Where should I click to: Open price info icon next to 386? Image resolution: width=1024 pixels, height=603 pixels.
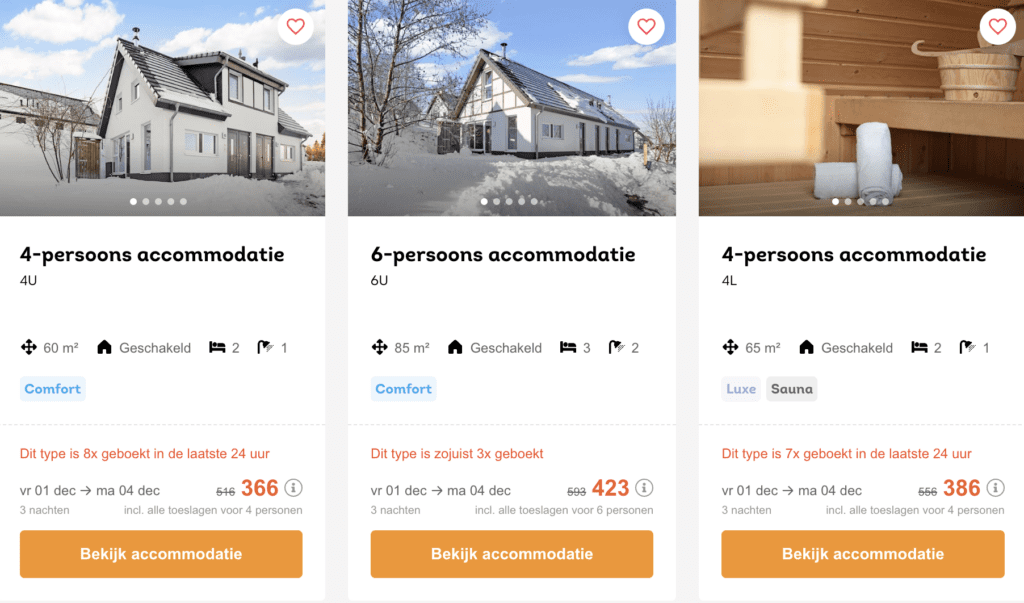[995, 487]
